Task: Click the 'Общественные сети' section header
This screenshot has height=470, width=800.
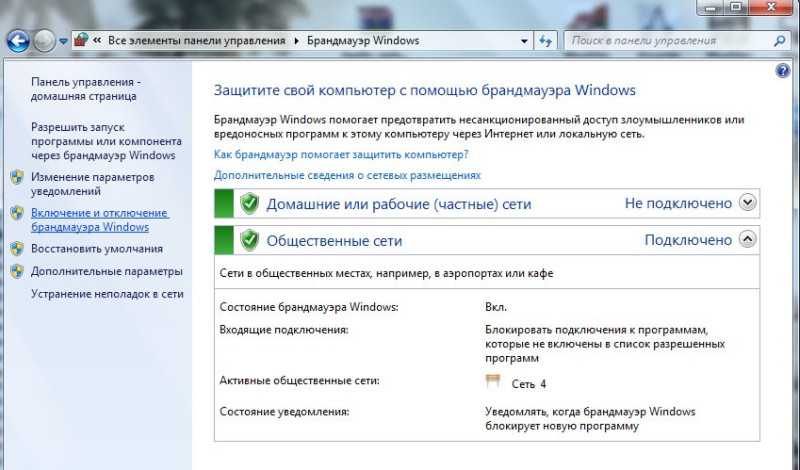Action: (x=334, y=240)
